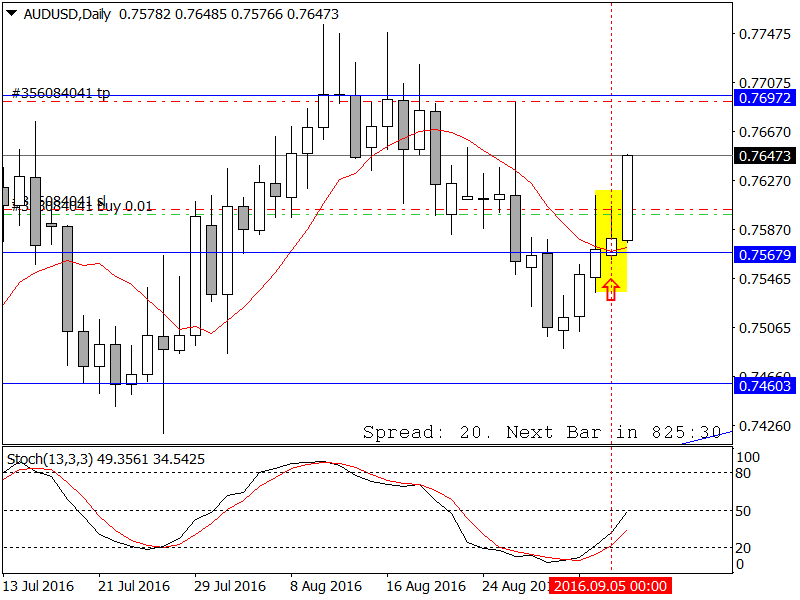Click the stochastic scale value 80
This screenshot has height=600, width=800.
click(x=743, y=473)
